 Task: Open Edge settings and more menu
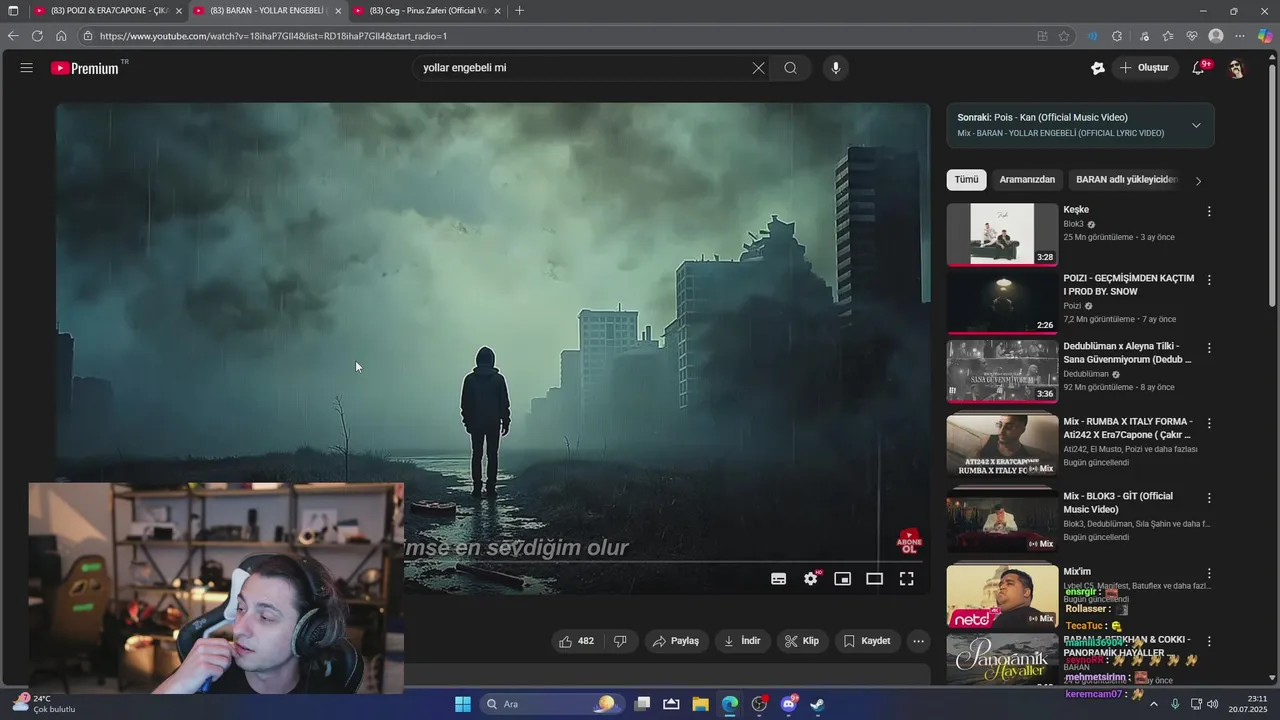(1241, 36)
